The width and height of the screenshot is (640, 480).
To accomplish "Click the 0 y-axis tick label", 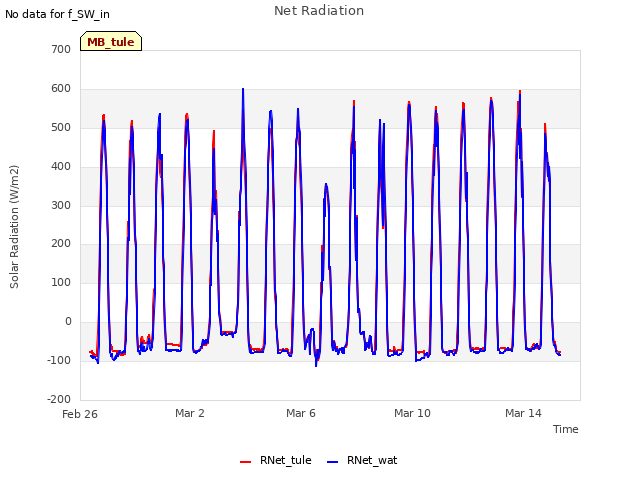I will click(x=68, y=322).
